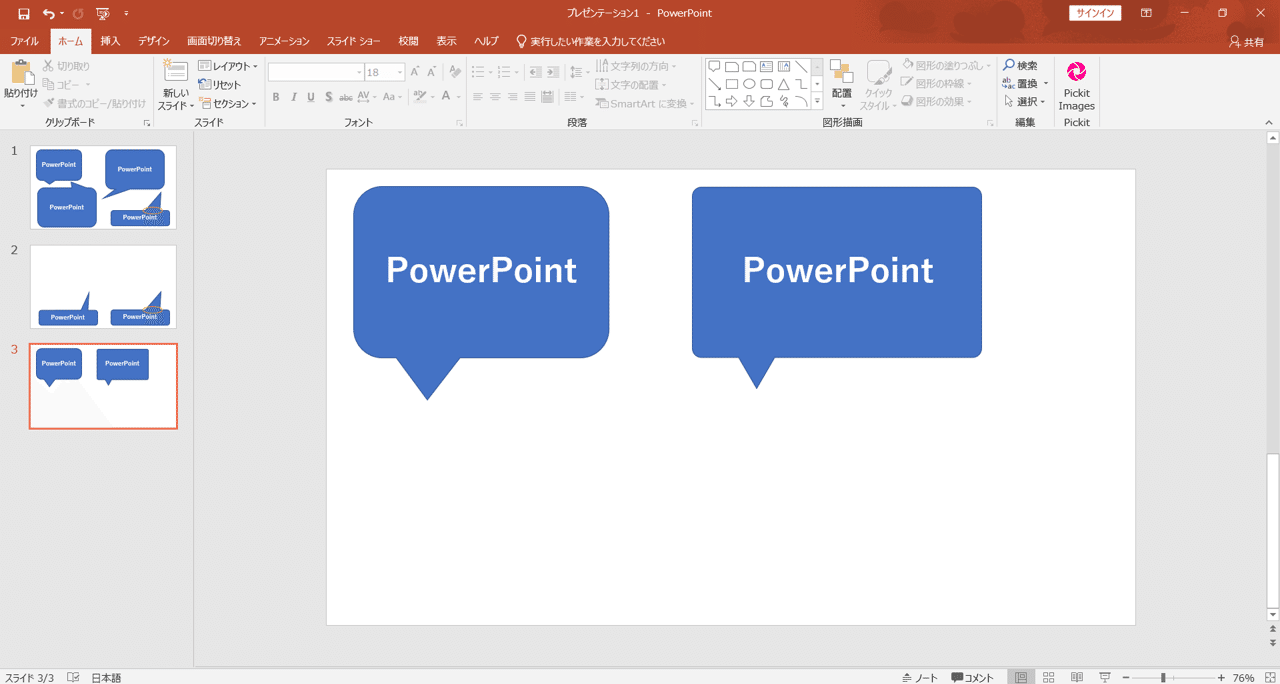The image size is (1280, 684).
Task: Open the Section (セクション) dropdown
Action: click(228, 103)
